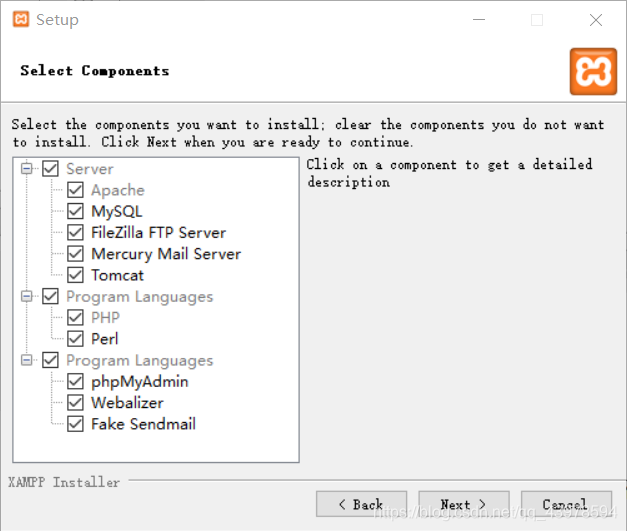Collapse the second Program Languages group
This screenshot has width=627, height=531.
(x=26, y=360)
